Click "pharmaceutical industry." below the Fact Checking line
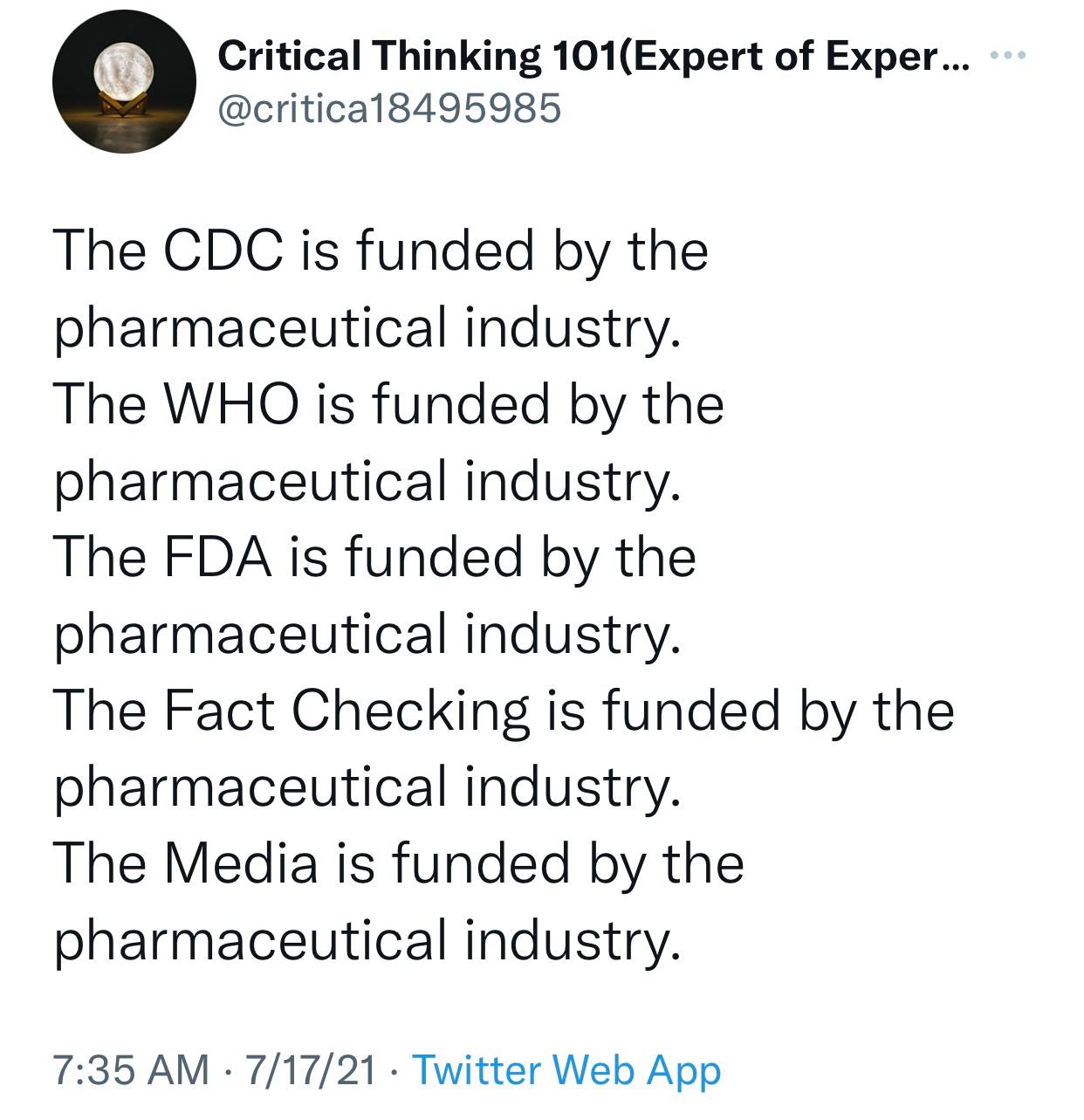The height and width of the screenshot is (1120, 1084). pyautogui.click(x=367, y=787)
